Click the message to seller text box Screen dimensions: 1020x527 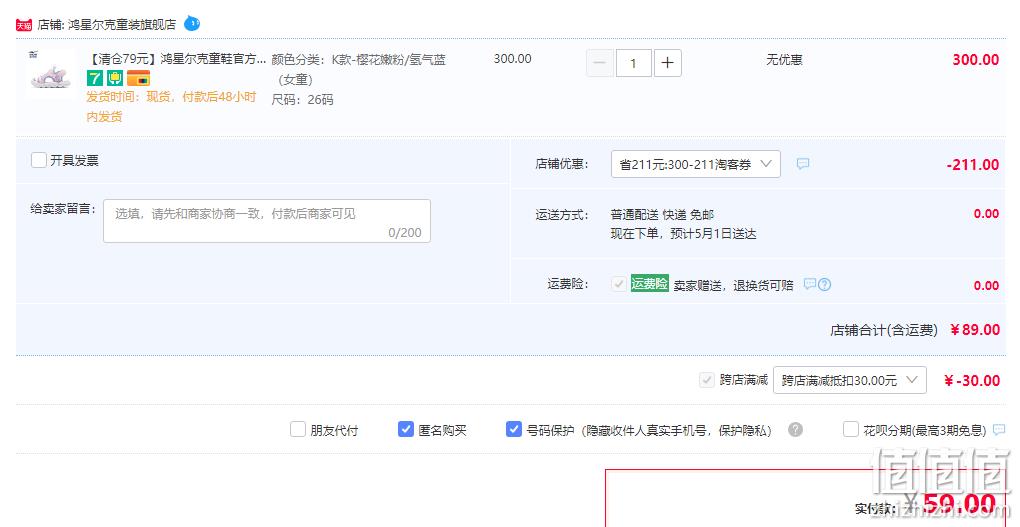point(267,221)
